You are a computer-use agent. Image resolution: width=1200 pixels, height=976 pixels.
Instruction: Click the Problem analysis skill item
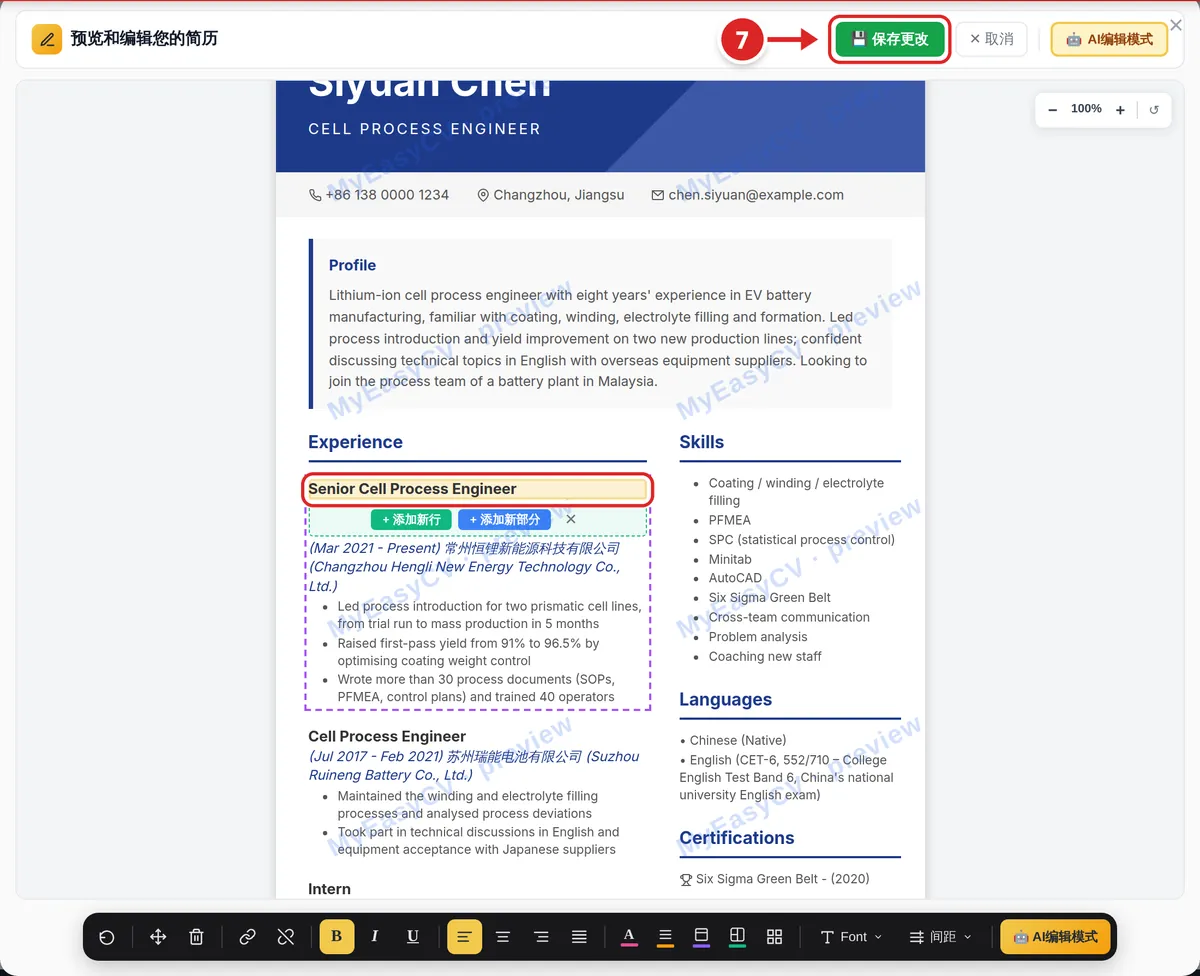click(x=758, y=637)
